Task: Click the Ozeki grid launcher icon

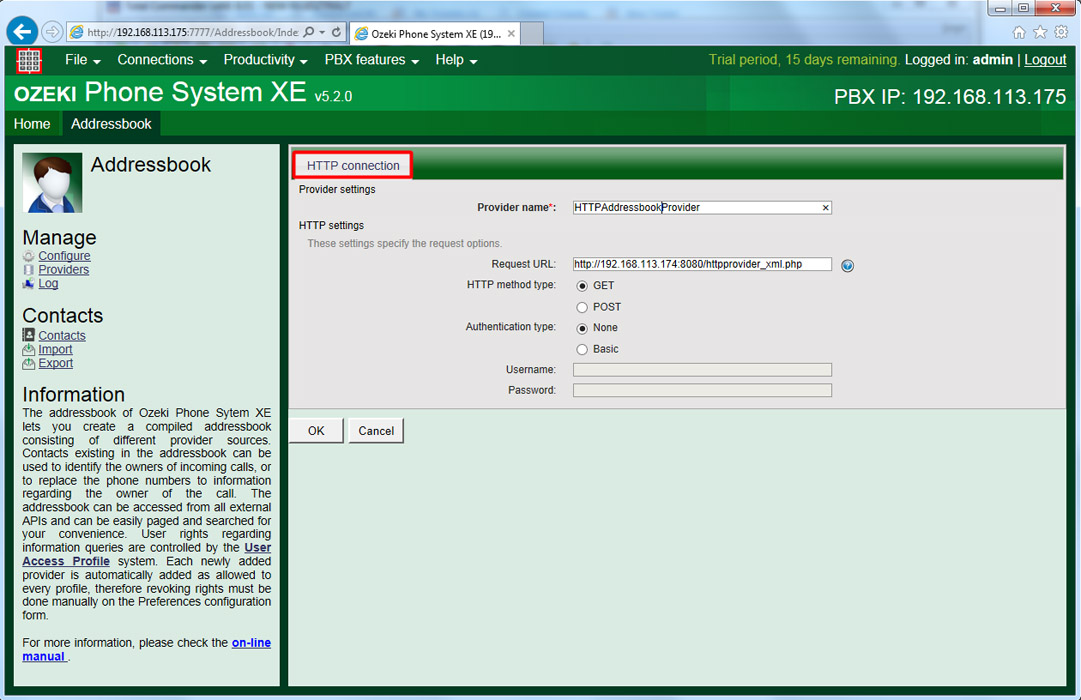Action: (x=29, y=61)
